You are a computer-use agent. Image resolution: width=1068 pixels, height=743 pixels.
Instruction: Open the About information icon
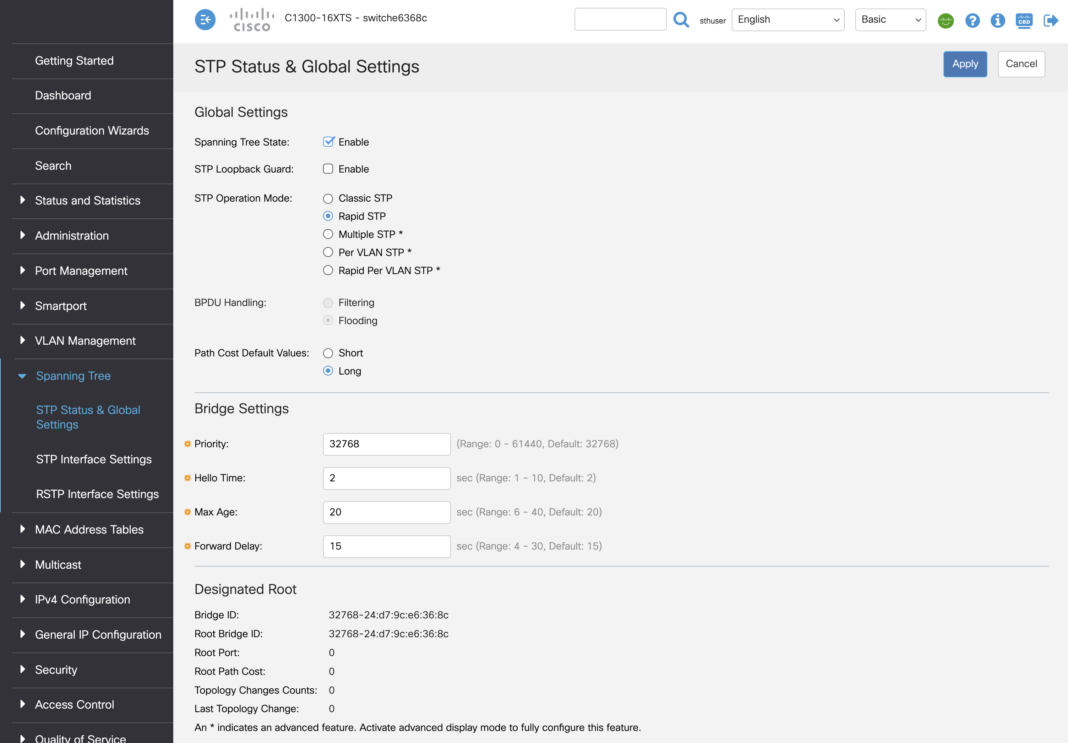tap(998, 20)
